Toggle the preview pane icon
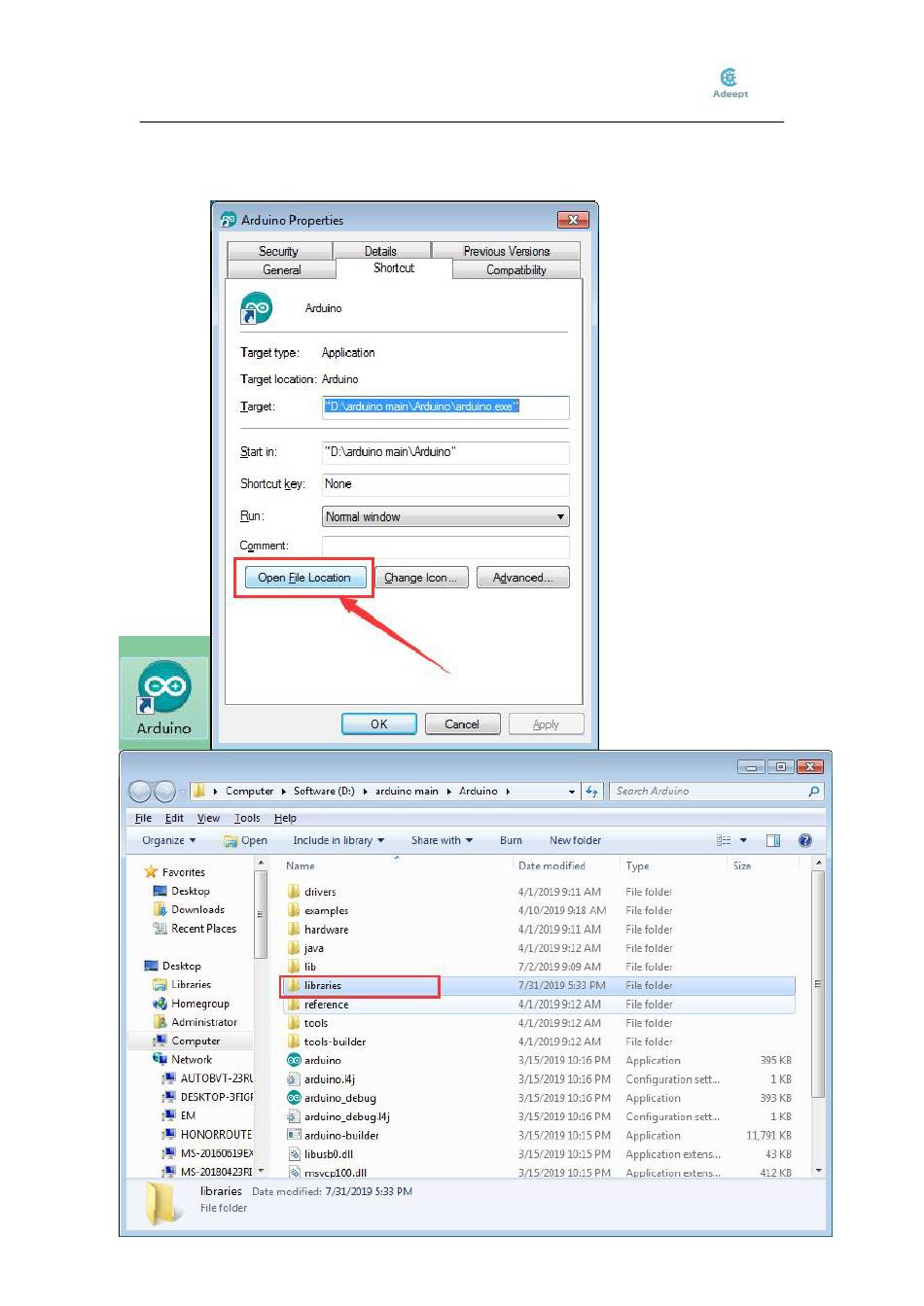This screenshot has width=924, height=1306. pos(773,840)
